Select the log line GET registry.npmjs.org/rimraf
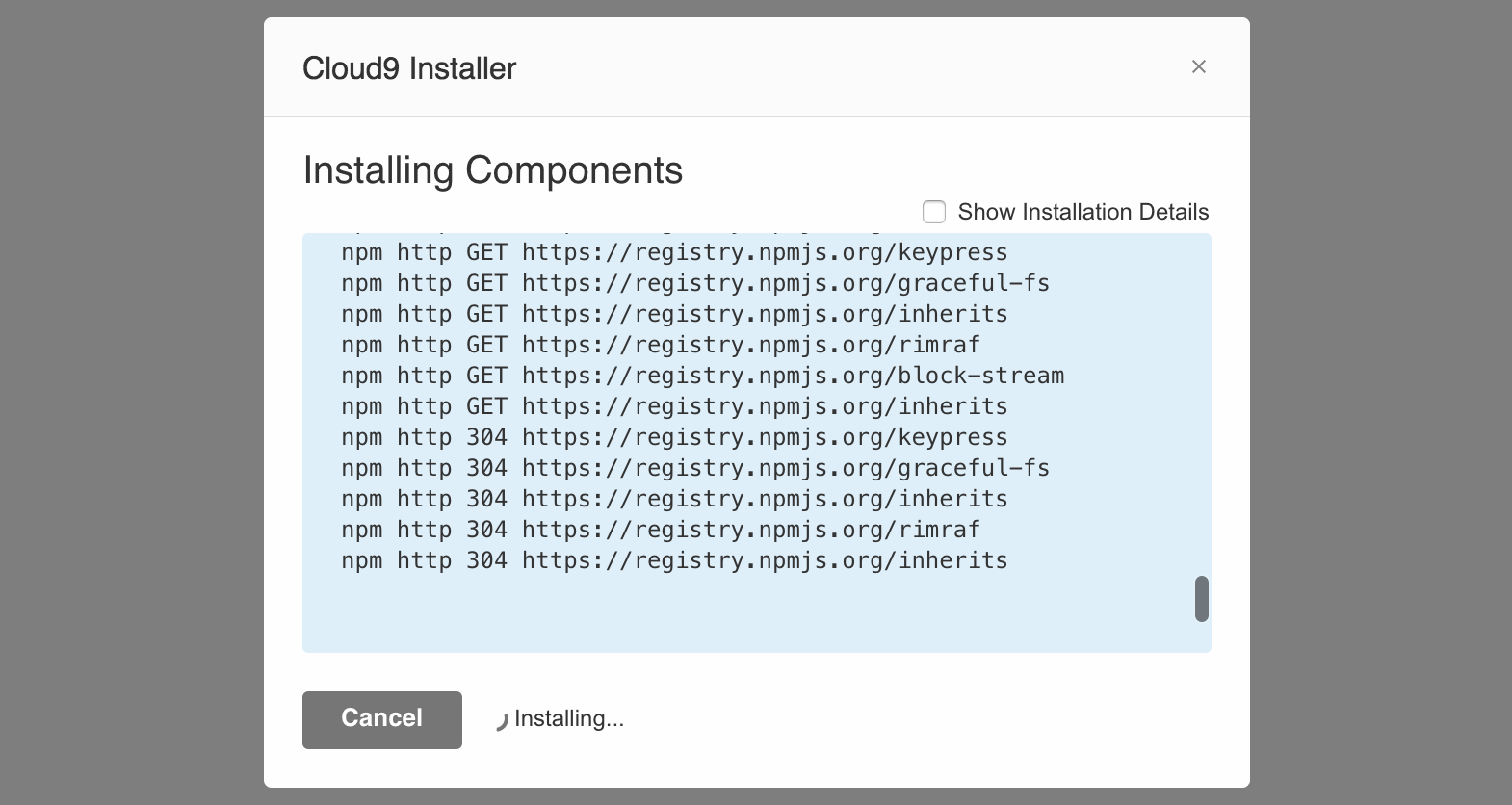Image resolution: width=1512 pixels, height=805 pixels. pyautogui.click(x=661, y=345)
